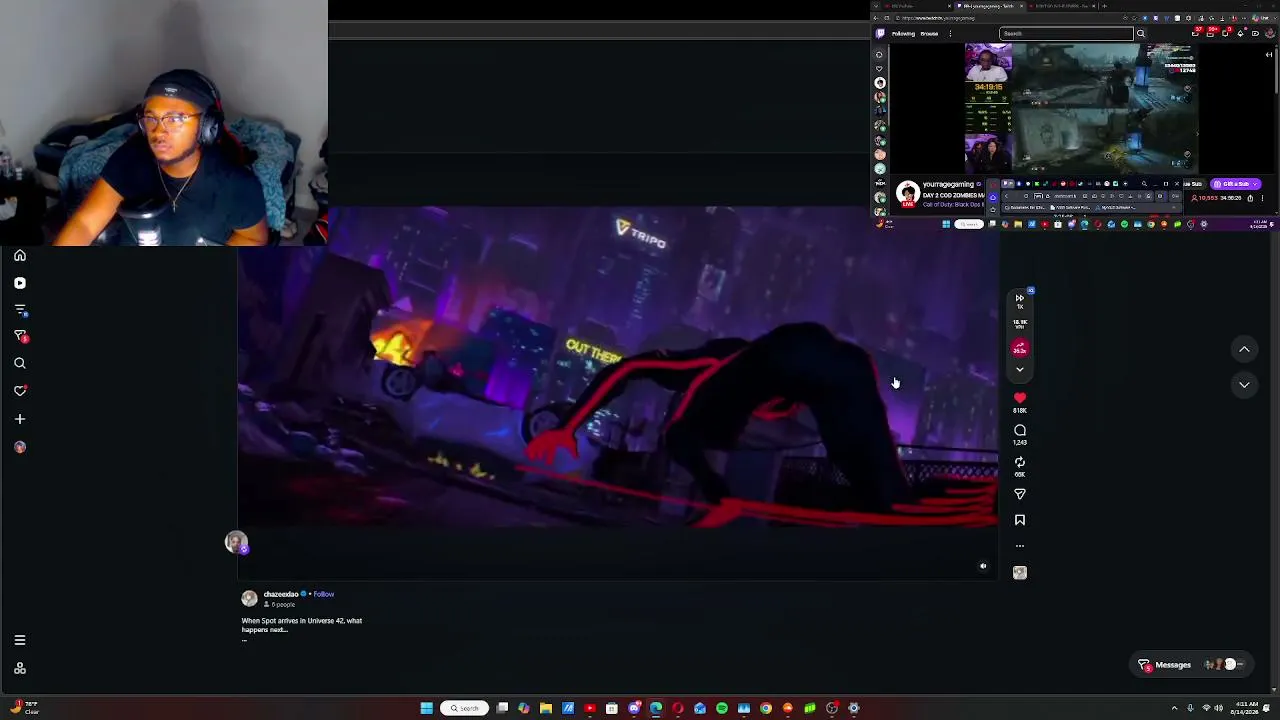Open Reels from the left sidebar
The width and height of the screenshot is (1280, 720).
pos(20,283)
